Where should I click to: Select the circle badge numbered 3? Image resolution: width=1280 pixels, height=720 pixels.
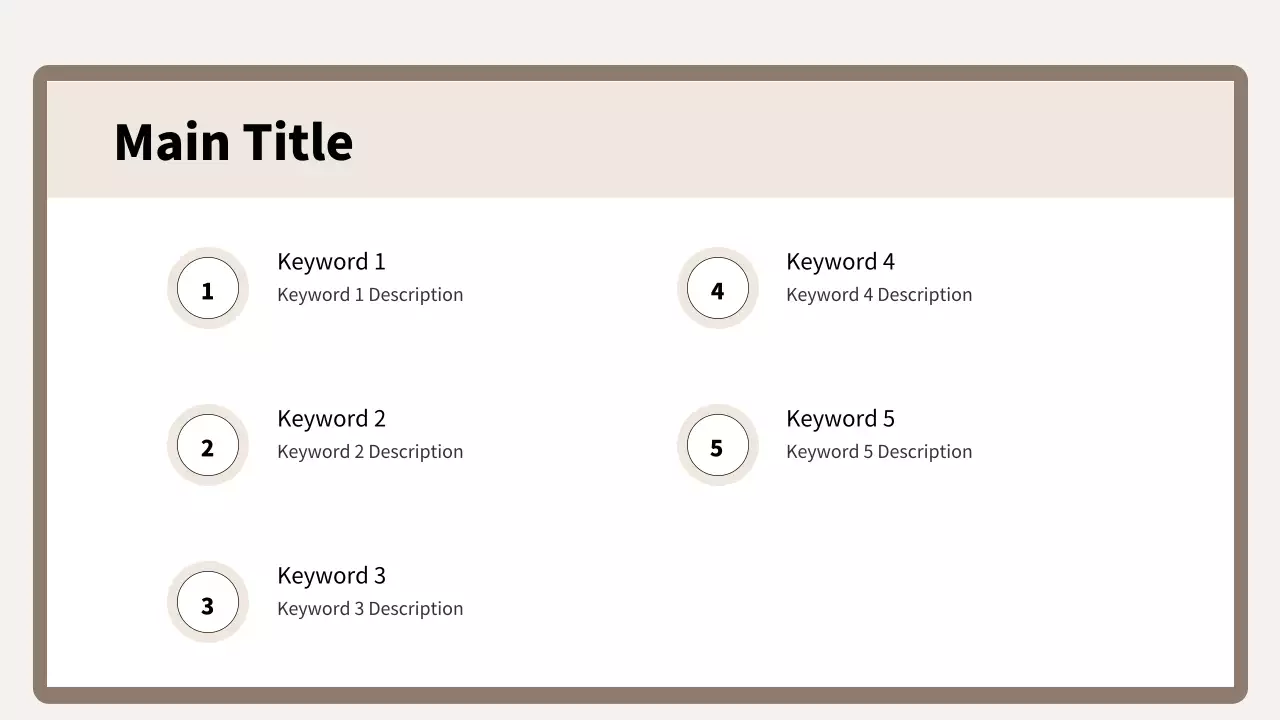[x=208, y=603]
